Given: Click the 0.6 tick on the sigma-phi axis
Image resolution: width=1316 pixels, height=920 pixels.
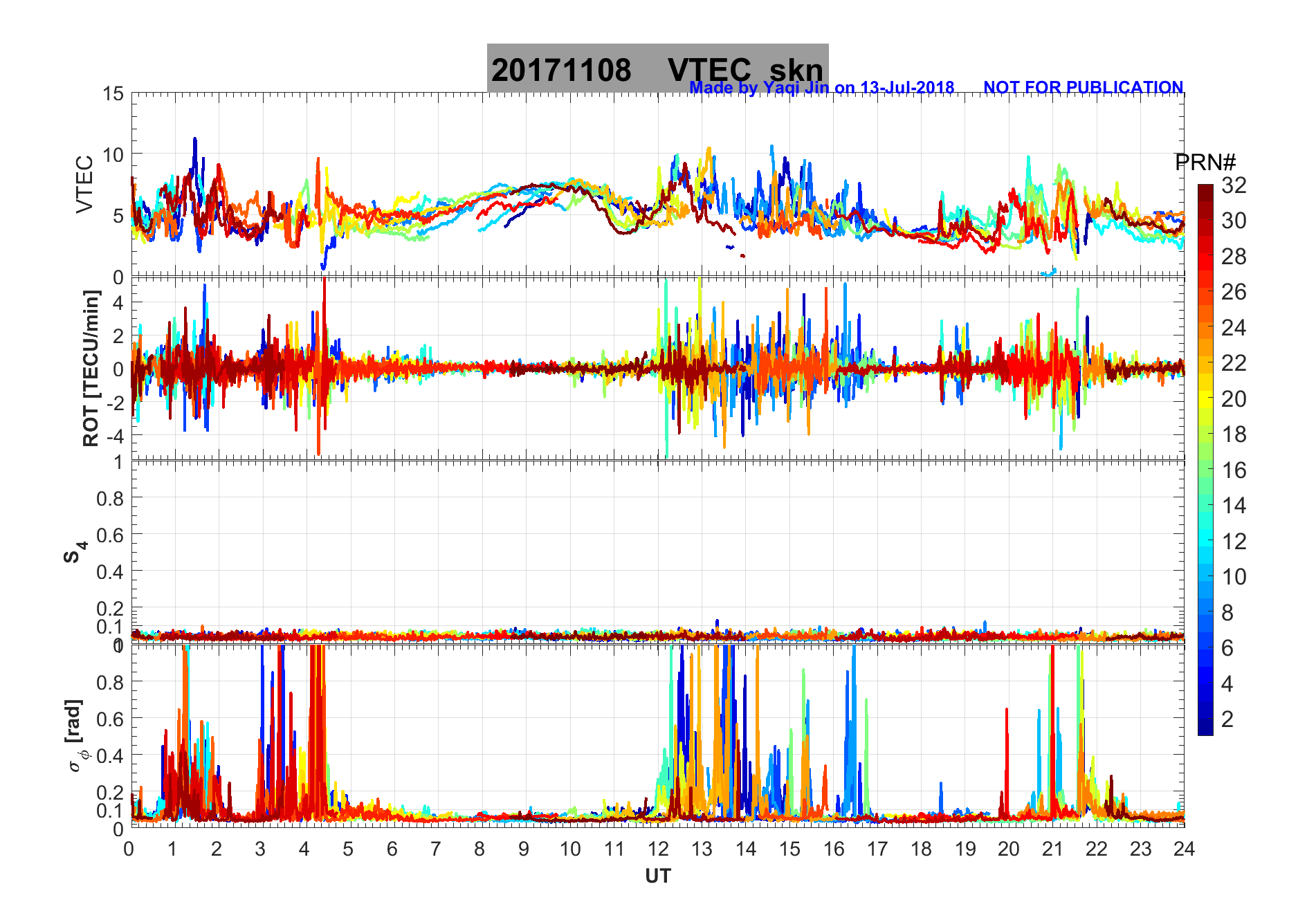Looking at the screenshot, I should coord(110,719).
